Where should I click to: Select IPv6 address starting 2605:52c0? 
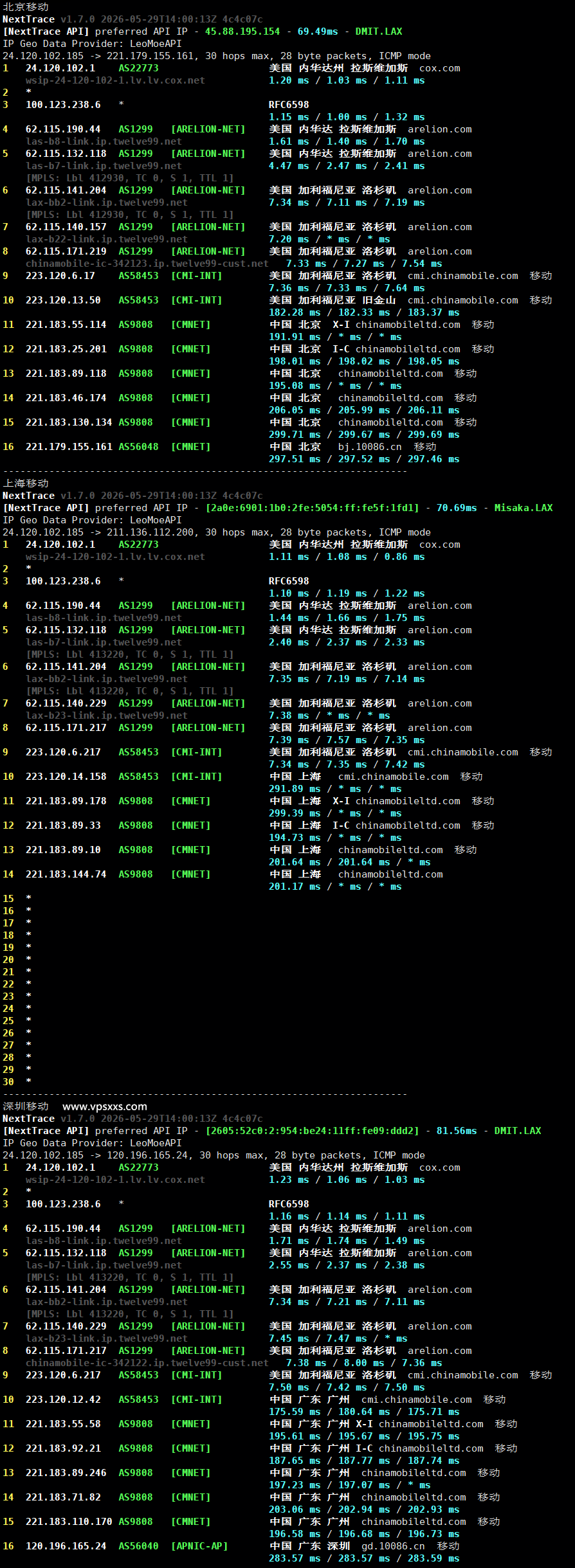312,1130
